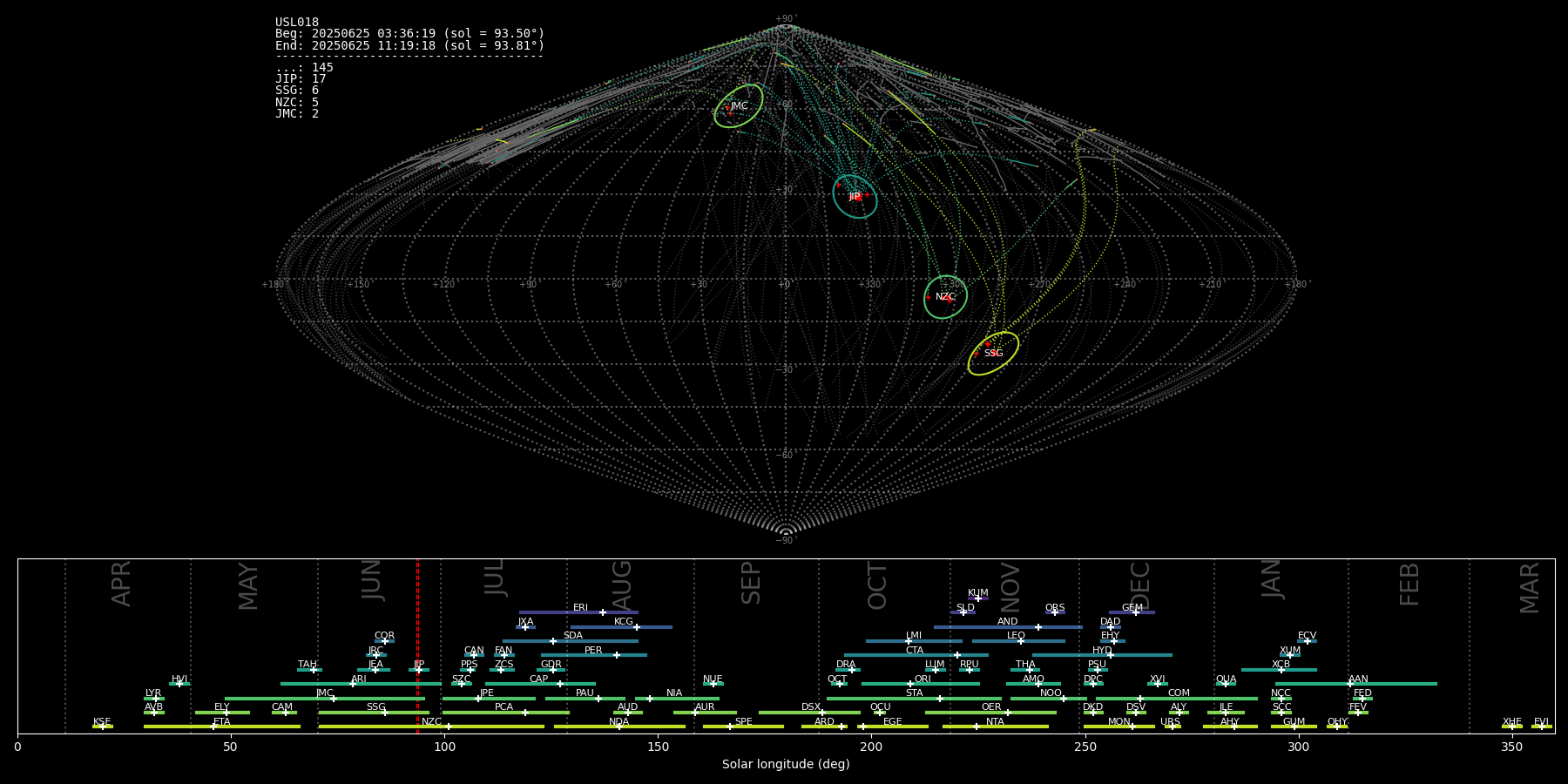This screenshot has height=784, width=1568.
Task: Click the NZC radiant label on the sky map
Action: (x=945, y=297)
